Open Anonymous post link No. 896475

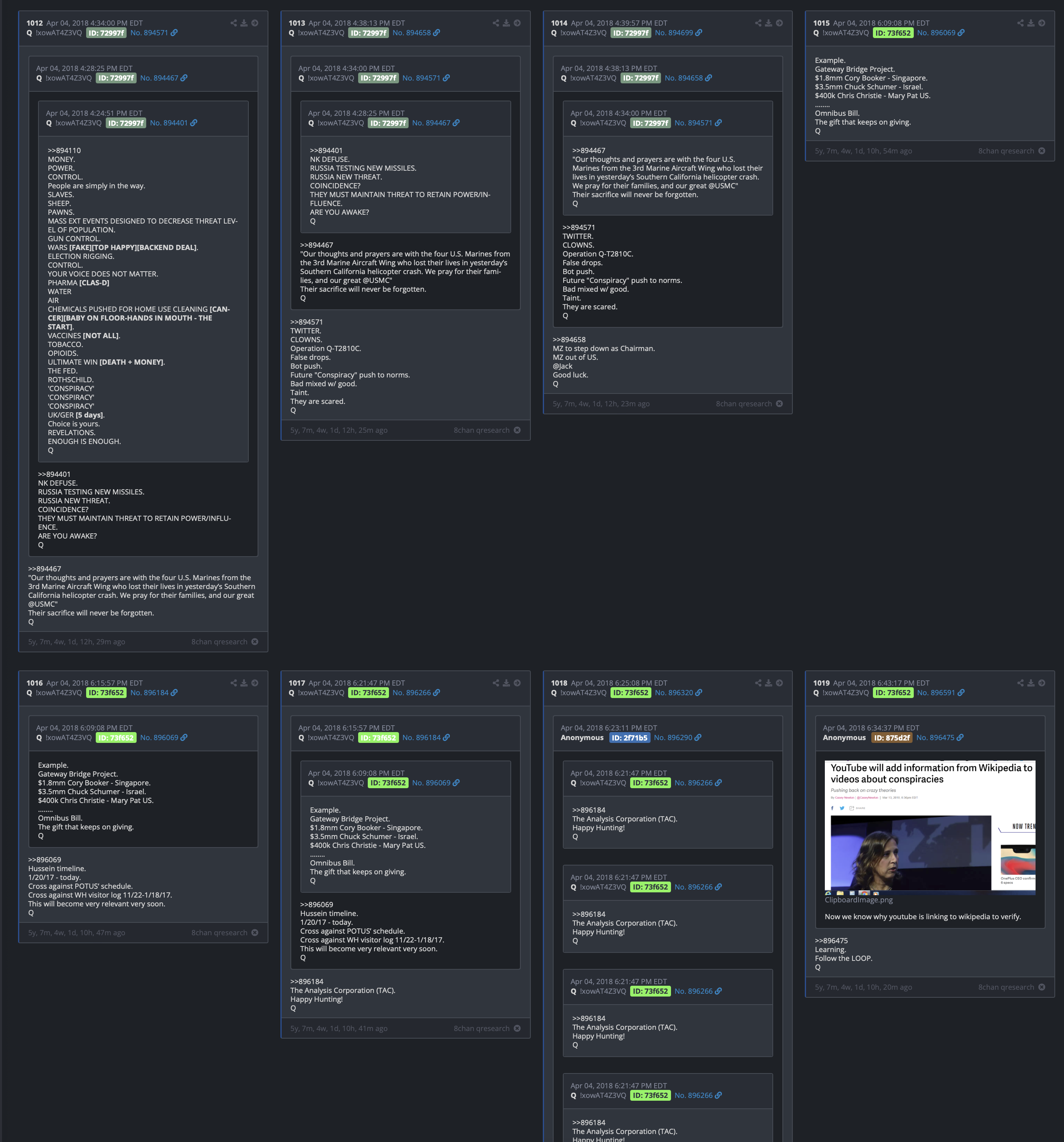point(940,738)
